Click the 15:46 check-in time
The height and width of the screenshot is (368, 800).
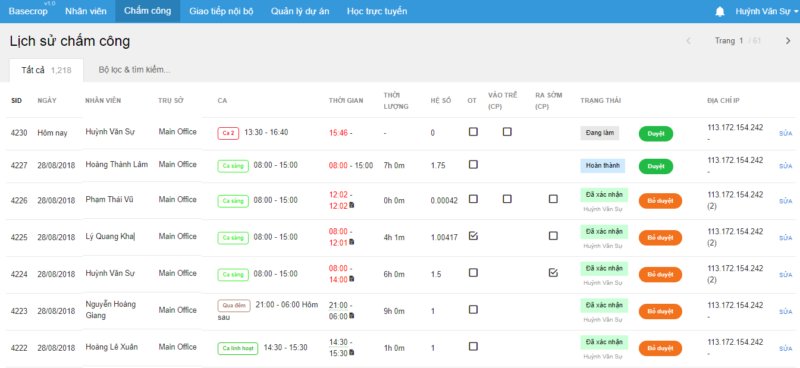338,133
